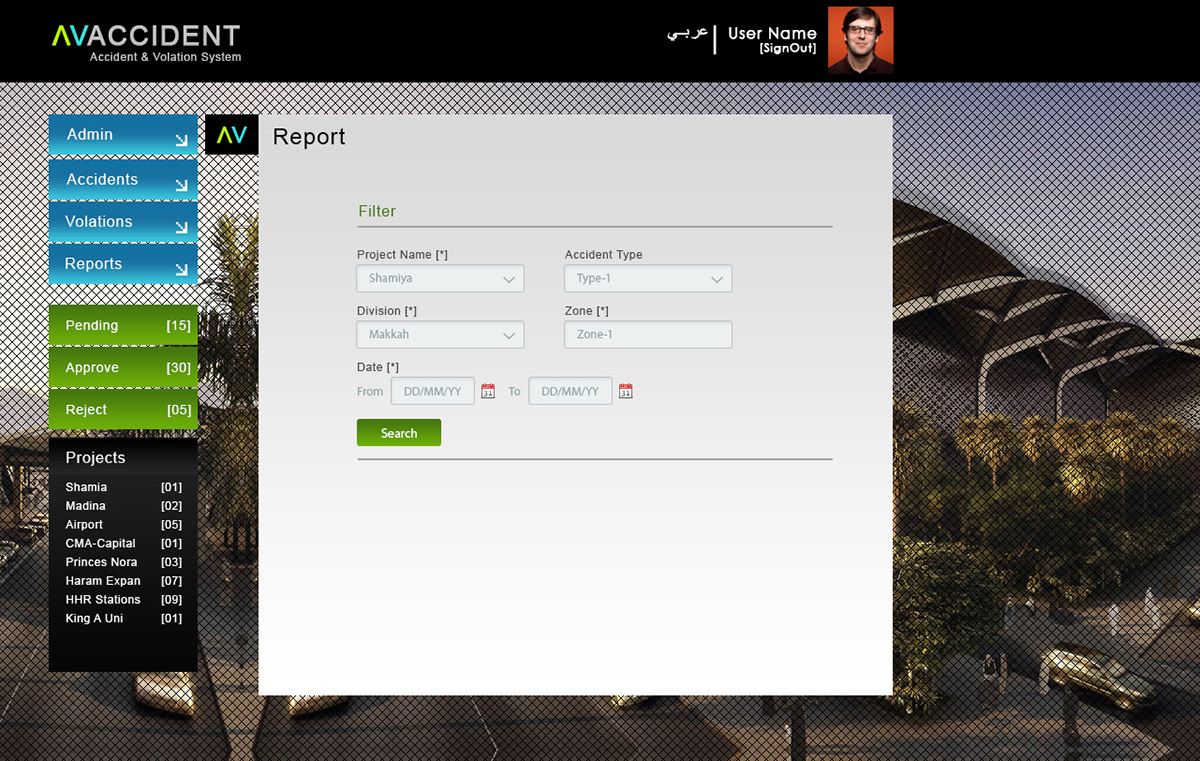Open the Project Name dropdown

(x=440, y=279)
